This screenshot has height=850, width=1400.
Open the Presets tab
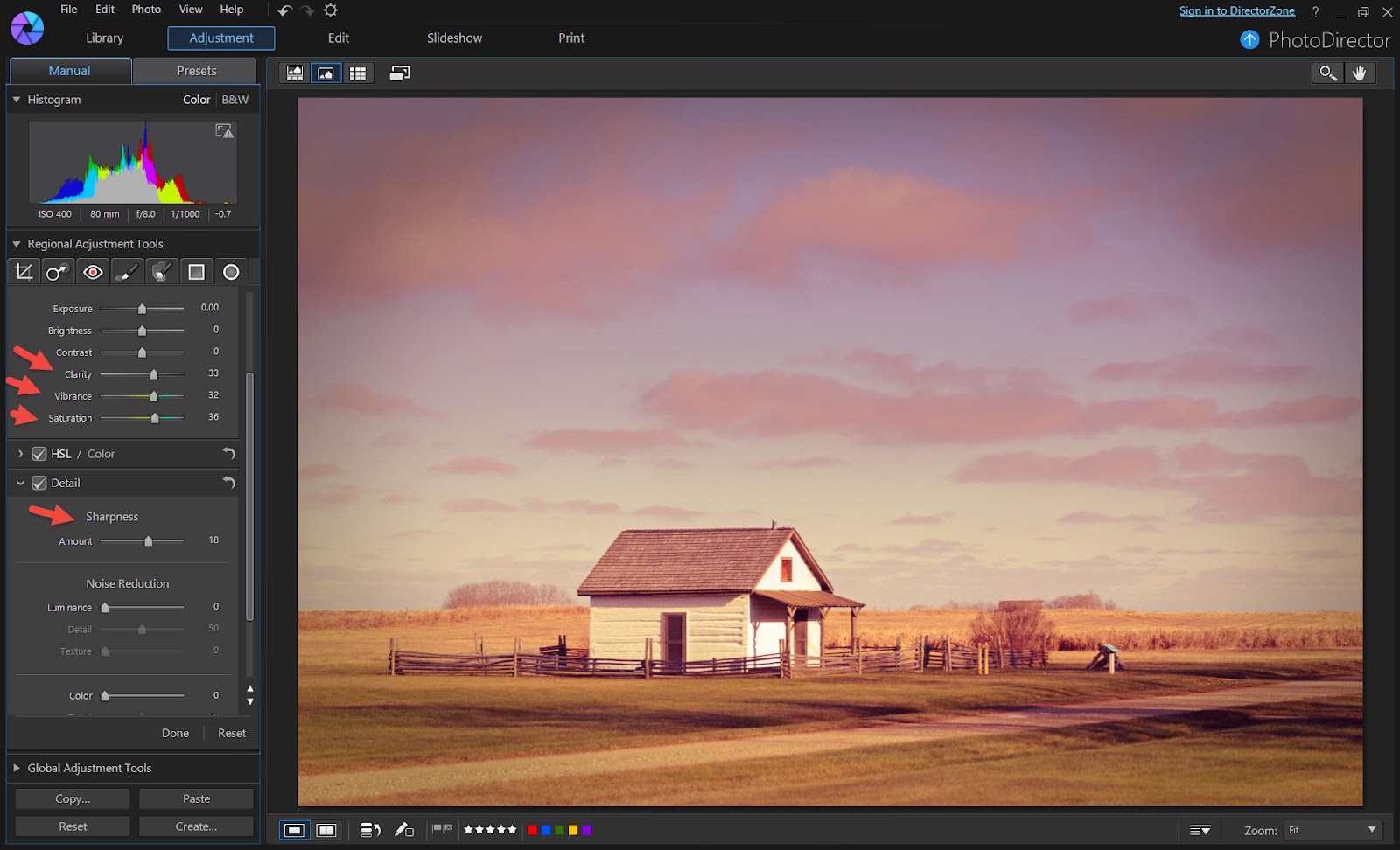coord(197,71)
